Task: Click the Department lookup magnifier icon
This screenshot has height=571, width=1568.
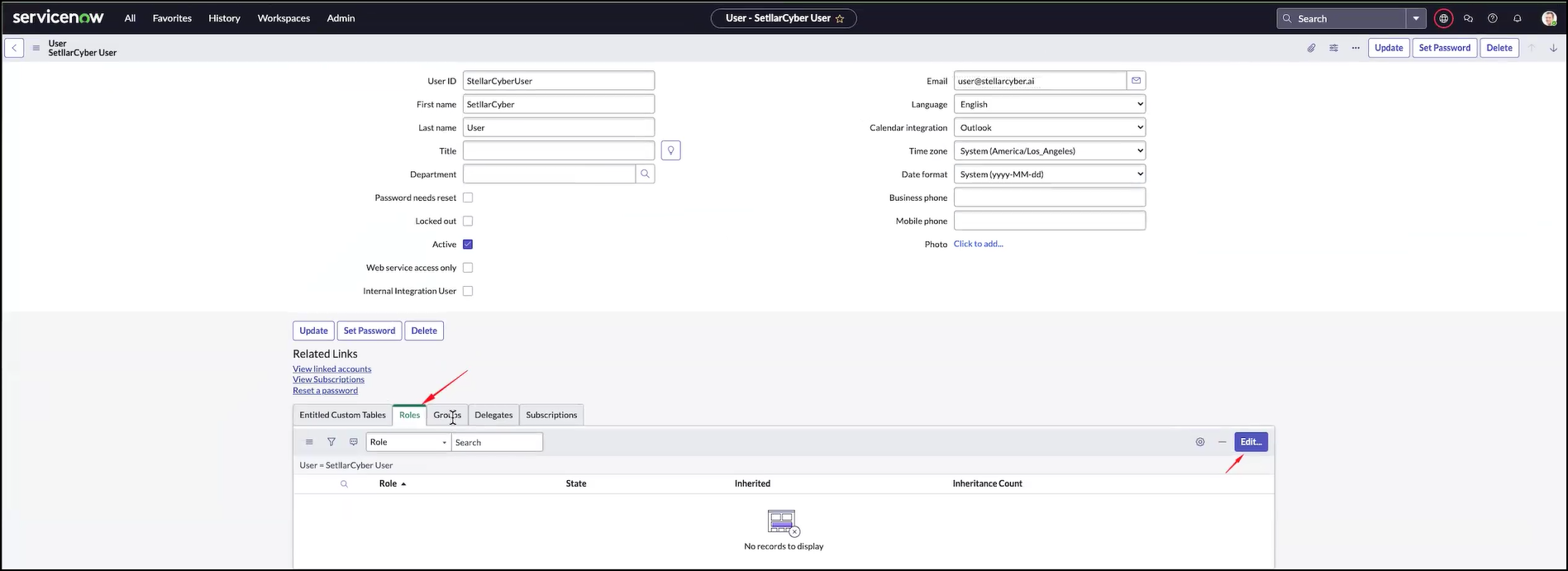Action: [645, 174]
